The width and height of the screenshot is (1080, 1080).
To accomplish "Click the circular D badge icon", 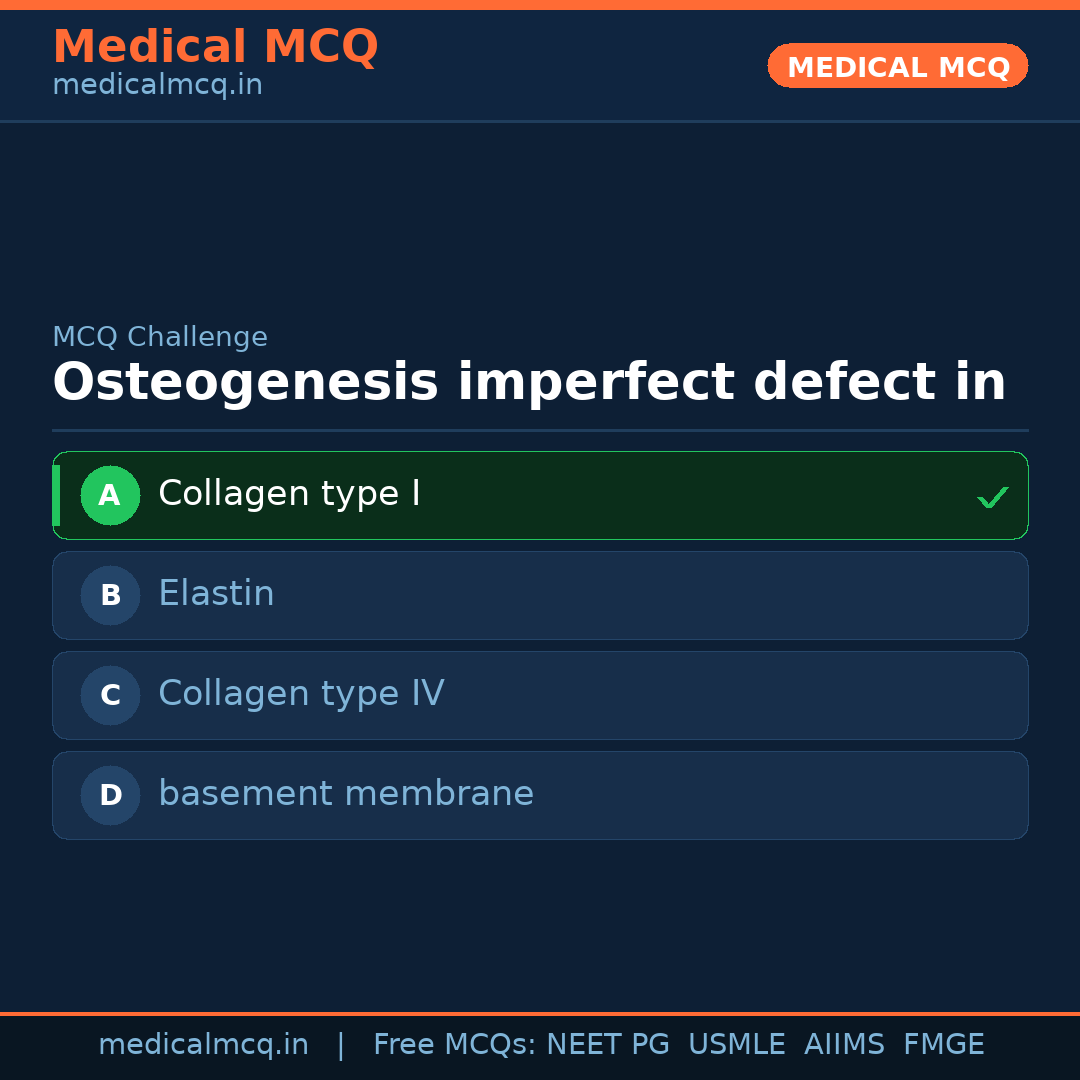I will [110, 795].
